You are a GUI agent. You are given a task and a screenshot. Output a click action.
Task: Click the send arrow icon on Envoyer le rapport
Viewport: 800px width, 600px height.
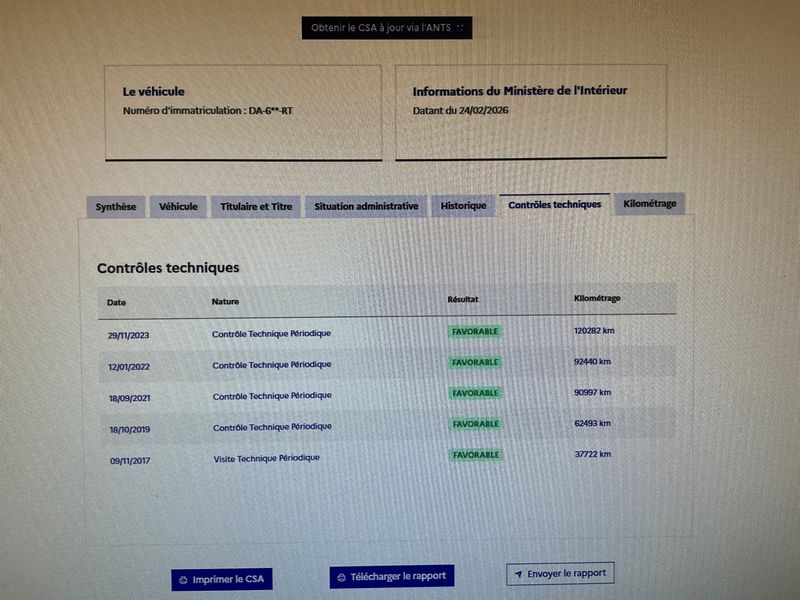[x=518, y=574]
